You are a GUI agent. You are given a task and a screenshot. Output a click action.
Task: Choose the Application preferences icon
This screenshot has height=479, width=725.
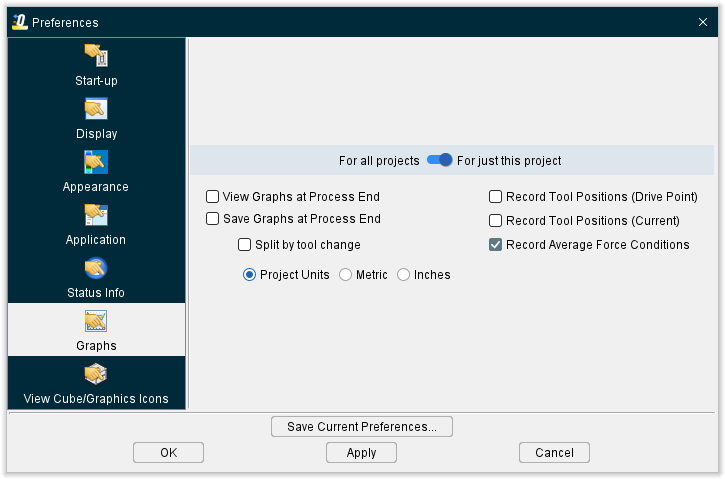tap(96, 215)
